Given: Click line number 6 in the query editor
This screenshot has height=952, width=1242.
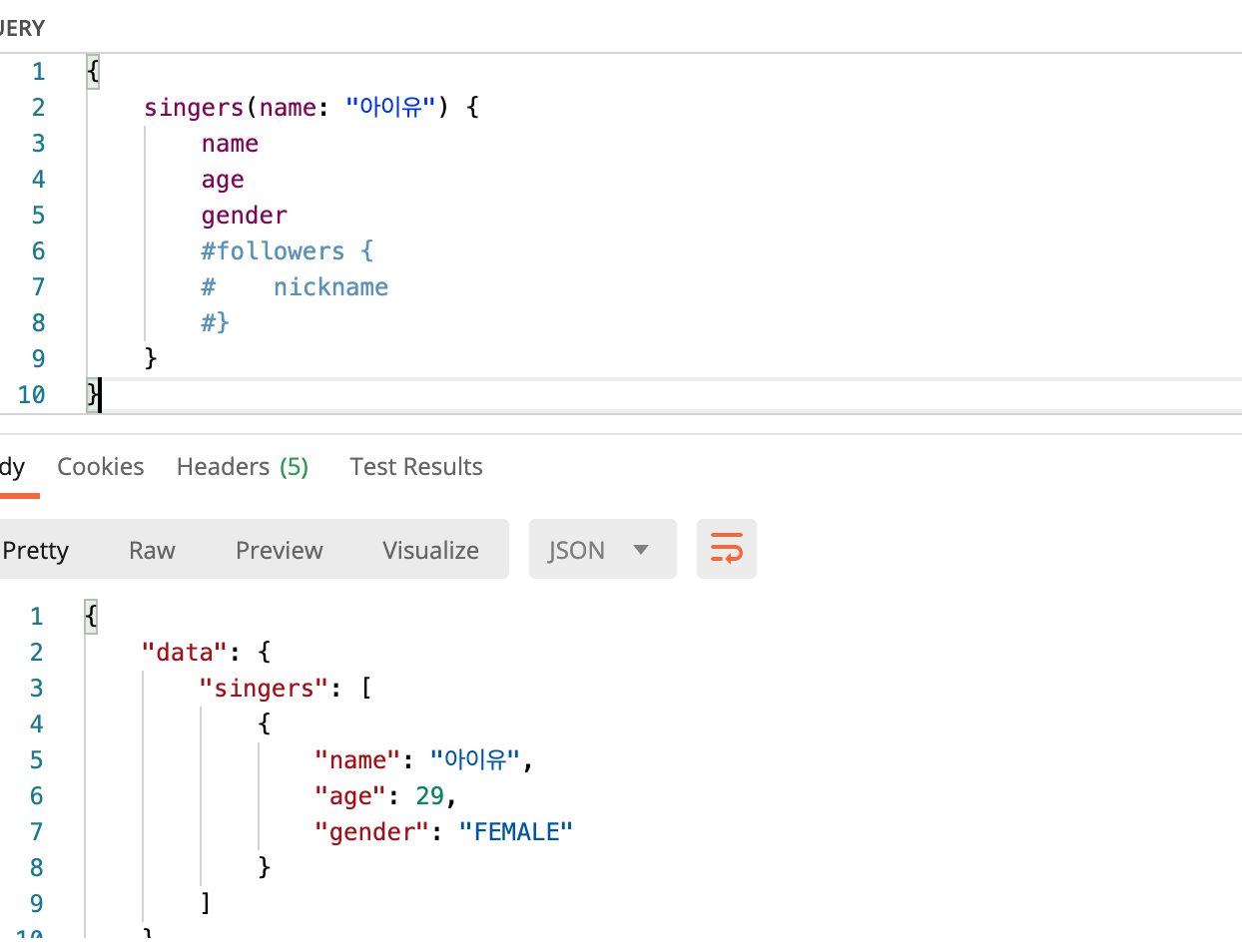Looking at the screenshot, I should point(38,251).
